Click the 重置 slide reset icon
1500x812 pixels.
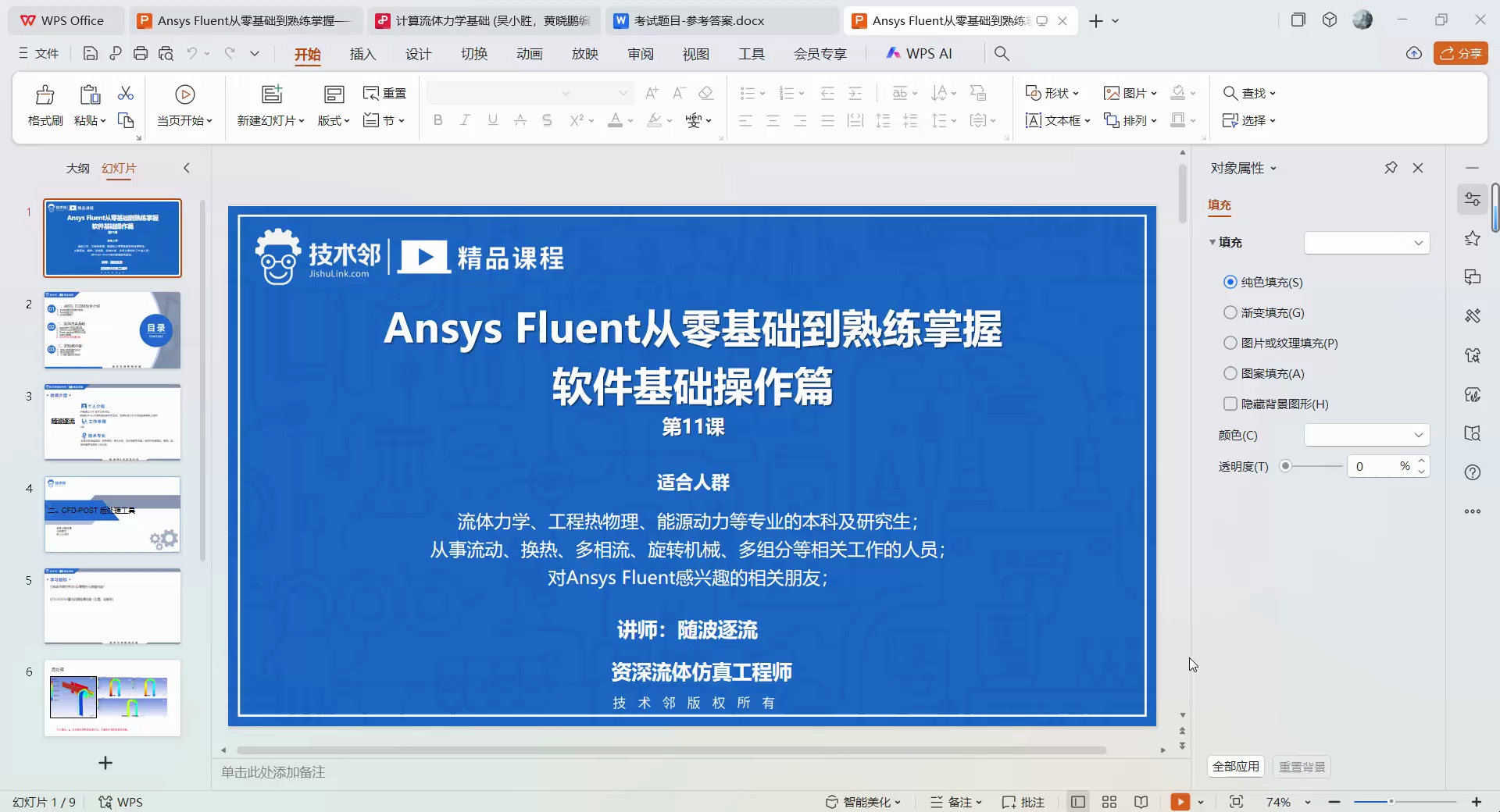tap(384, 92)
